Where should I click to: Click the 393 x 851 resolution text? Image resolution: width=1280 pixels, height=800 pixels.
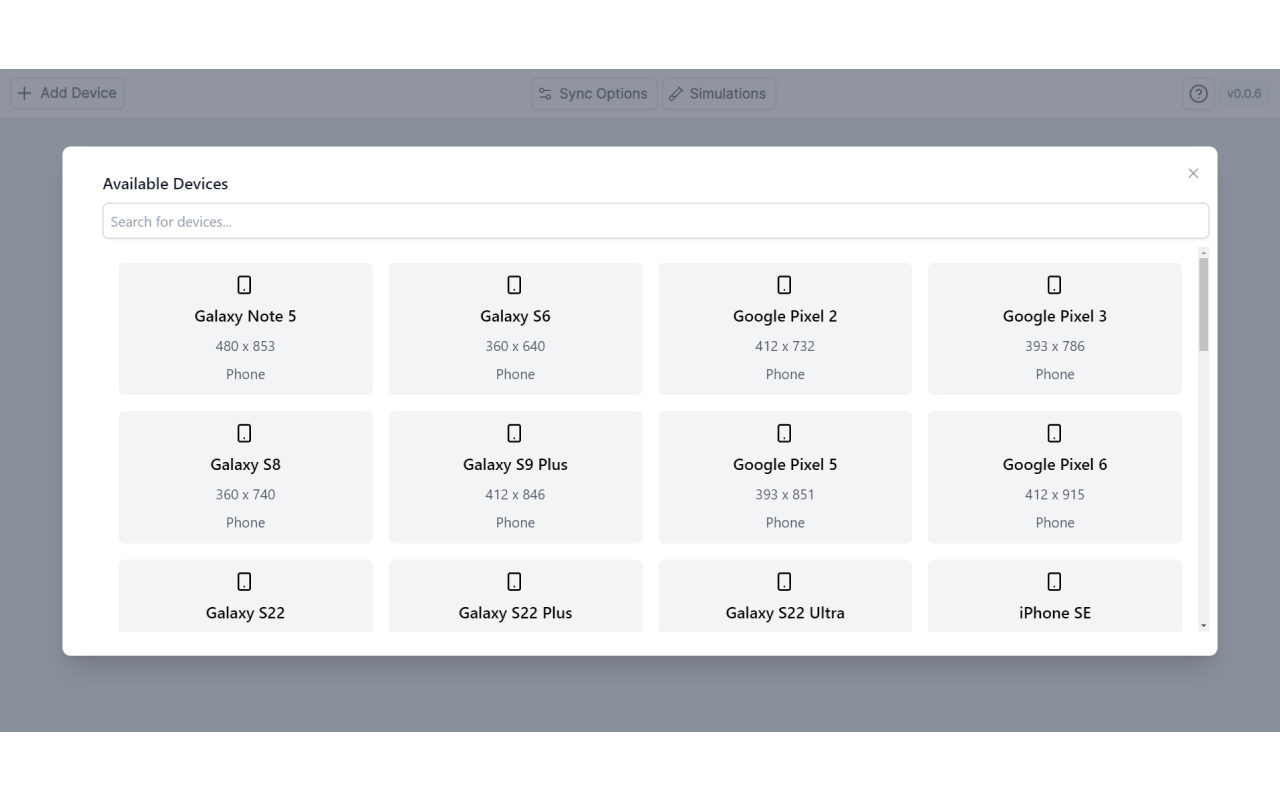click(785, 494)
